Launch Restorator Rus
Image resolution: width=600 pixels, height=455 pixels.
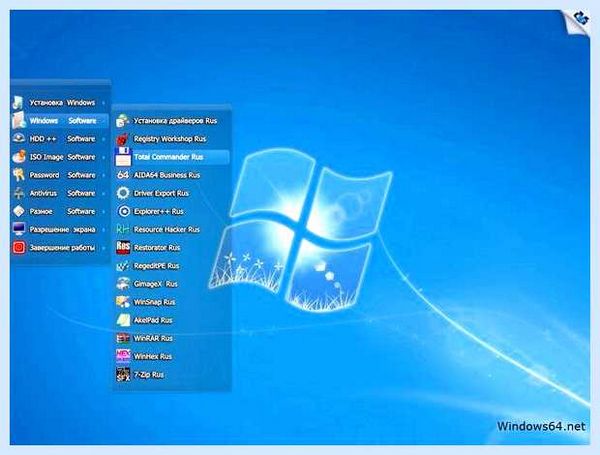[172, 248]
